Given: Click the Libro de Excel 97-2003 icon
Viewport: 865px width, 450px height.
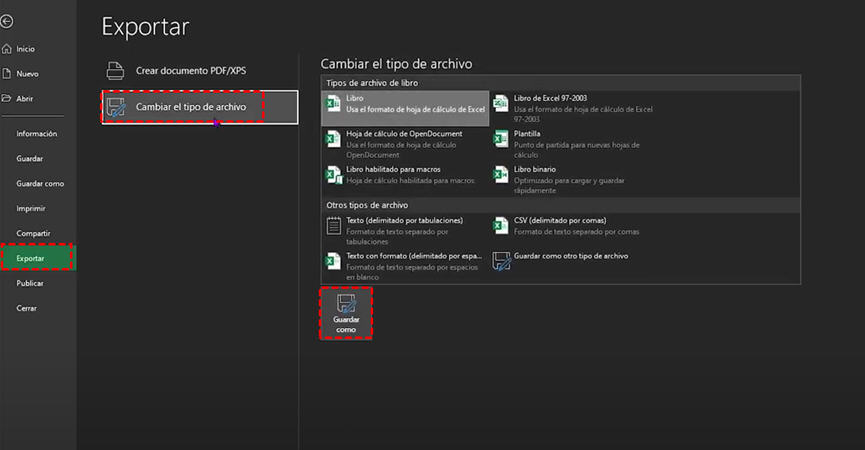Looking at the screenshot, I should pos(500,103).
